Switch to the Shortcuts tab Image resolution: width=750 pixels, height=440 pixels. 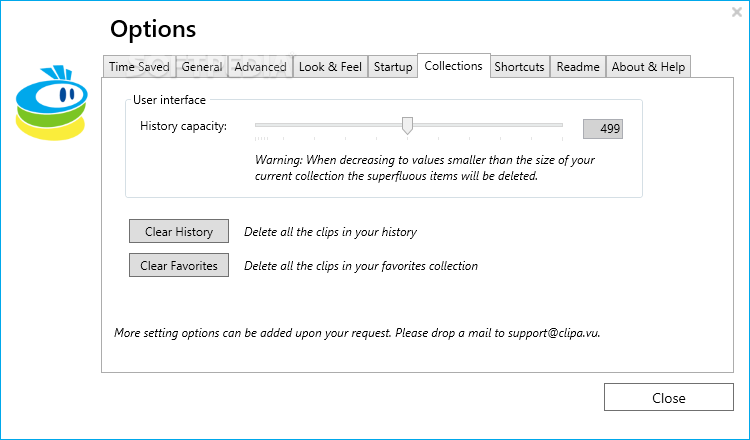519,66
